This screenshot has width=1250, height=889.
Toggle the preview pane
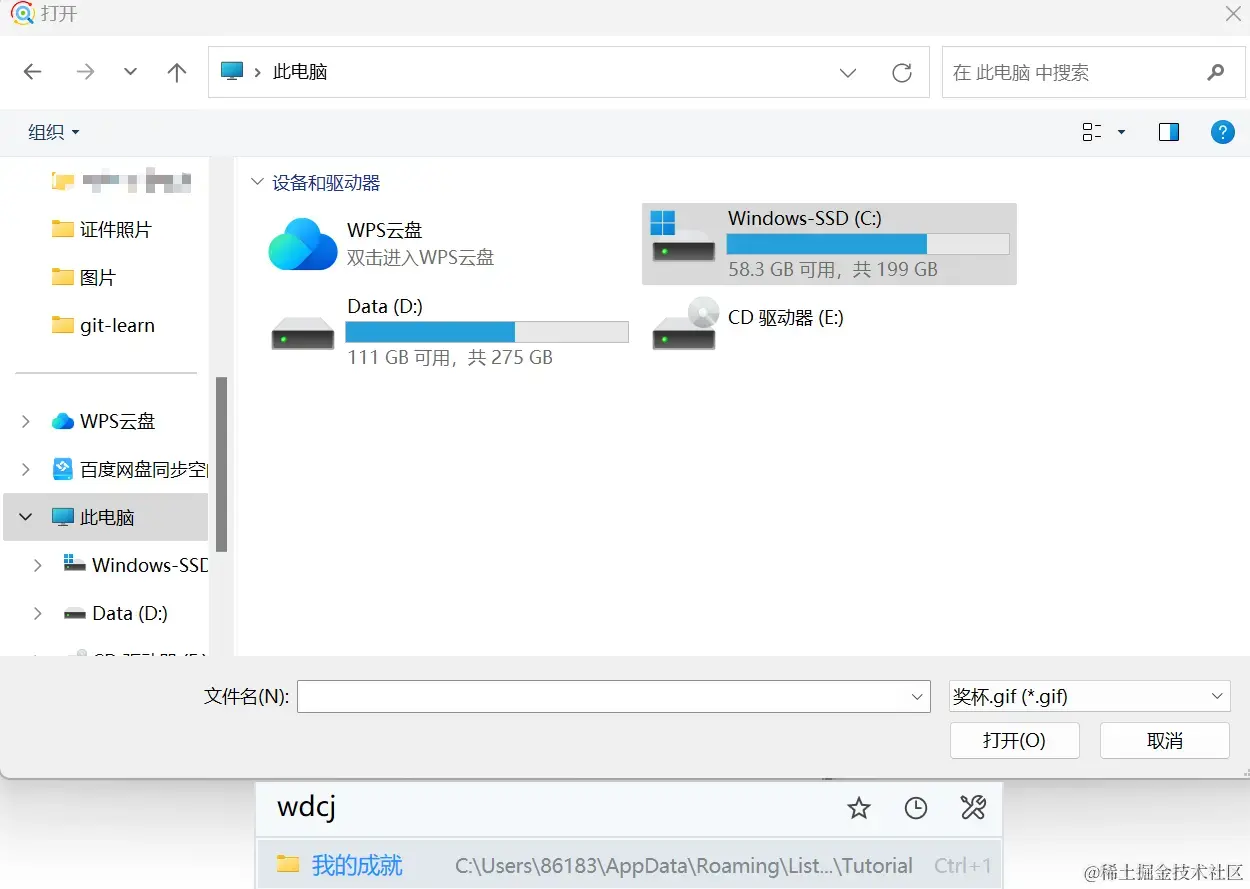pyautogui.click(x=1169, y=132)
